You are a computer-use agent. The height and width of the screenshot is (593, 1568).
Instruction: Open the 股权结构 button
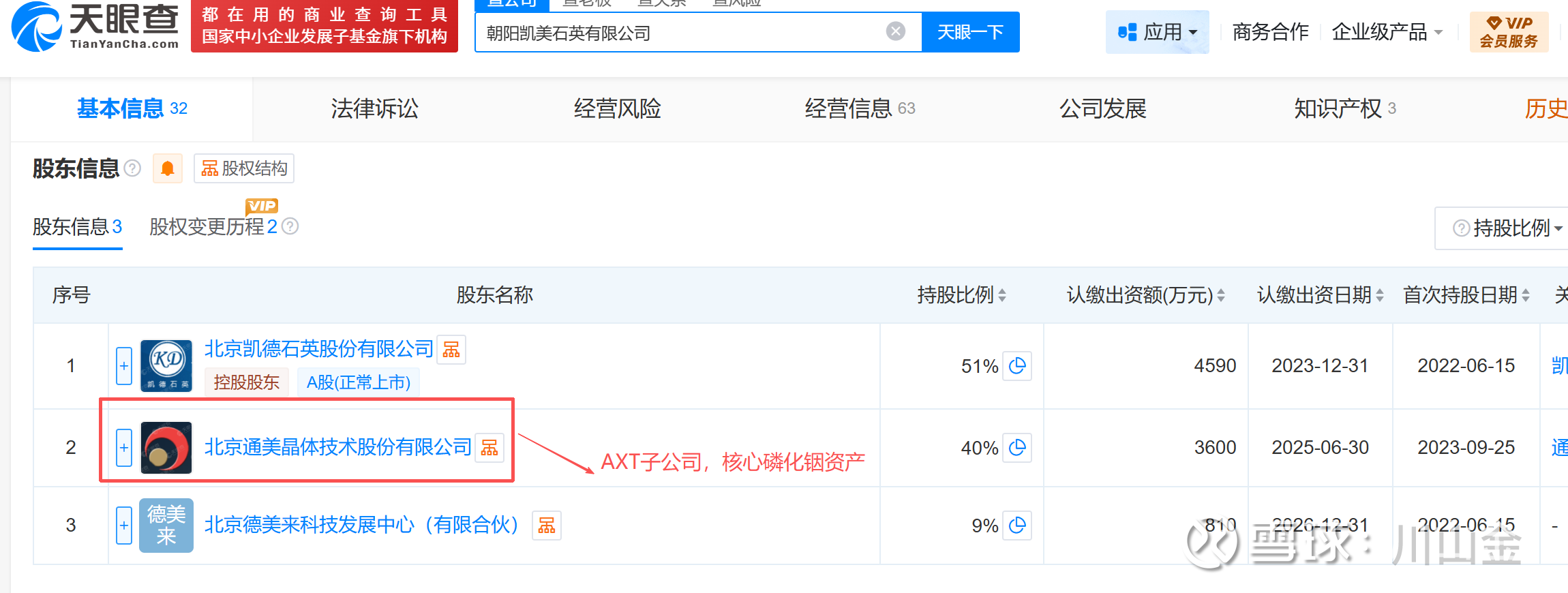244,168
